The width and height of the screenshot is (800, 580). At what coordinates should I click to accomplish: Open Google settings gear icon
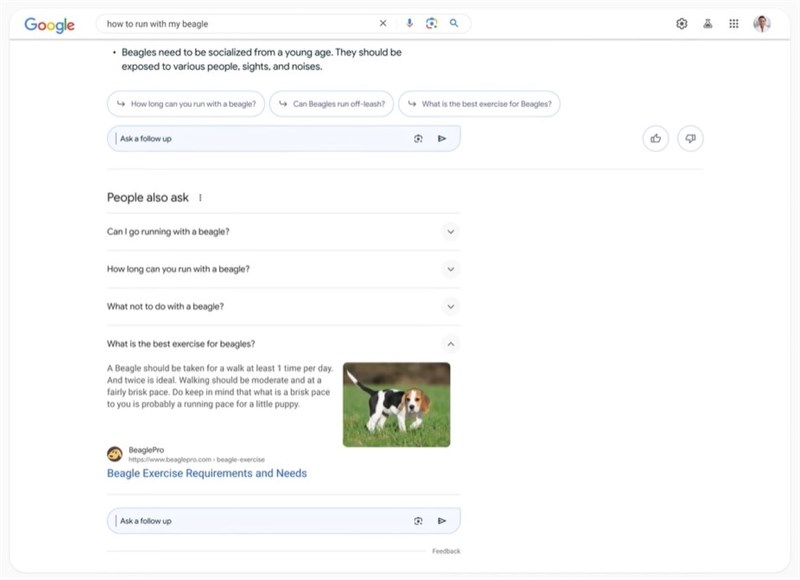682,24
